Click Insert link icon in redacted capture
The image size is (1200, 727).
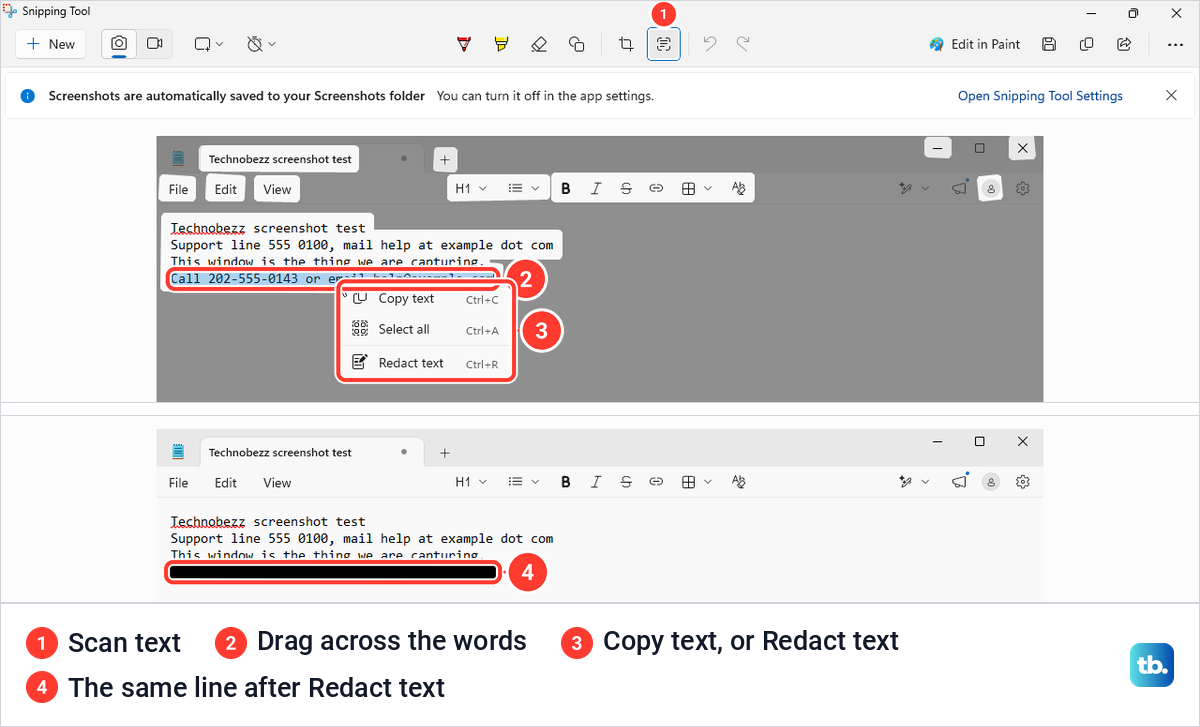656,482
